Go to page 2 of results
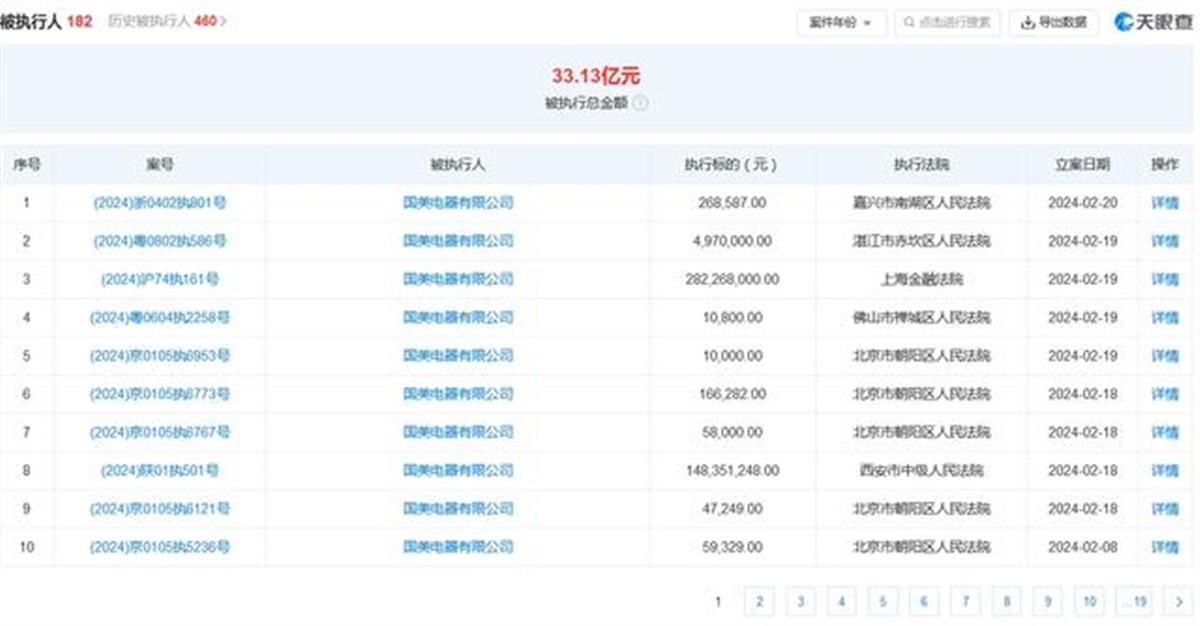Image resolution: width=1200 pixels, height=626 pixels. pyautogui.click(x=759, y=601)
